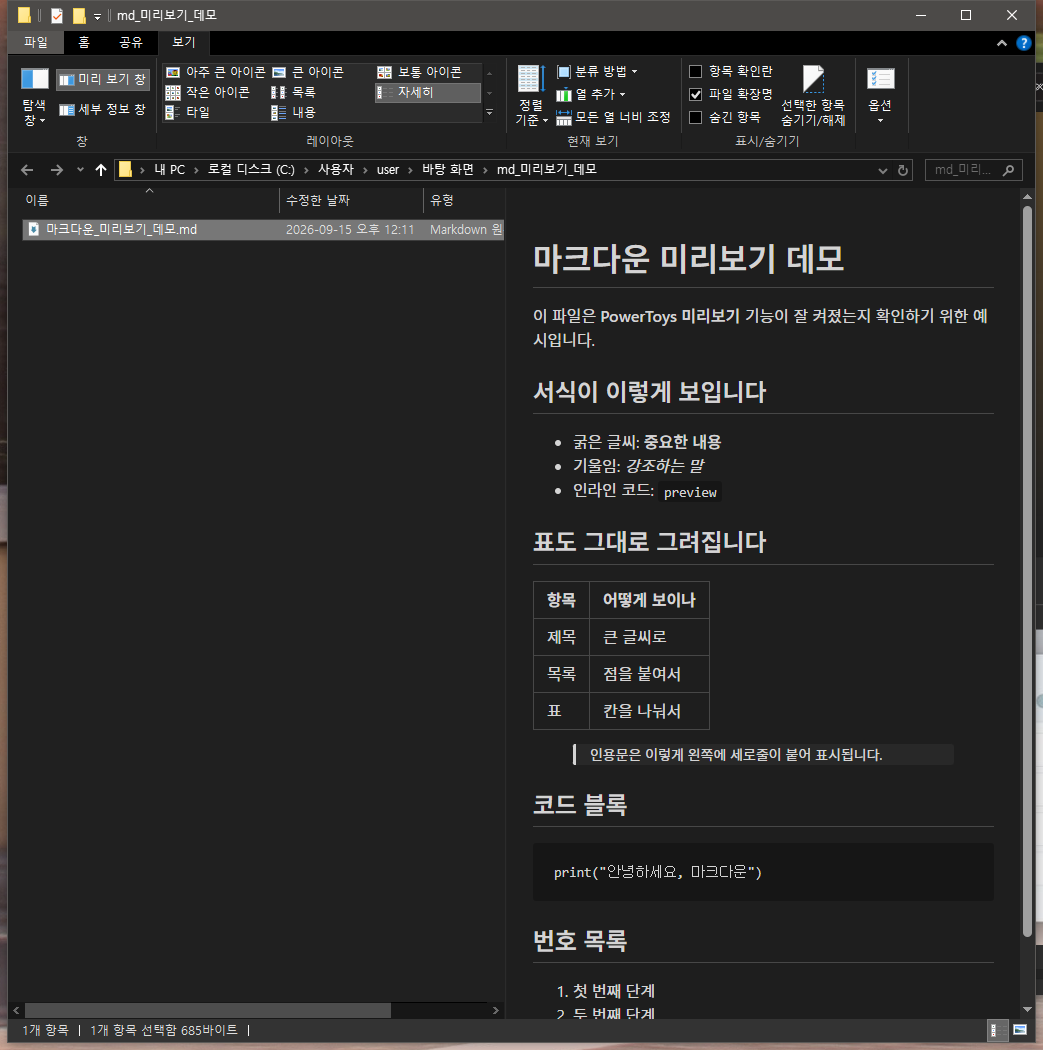Switch to the Share (공유) tab
The height and width of the screenshot is (1050, 1043).
131,42
